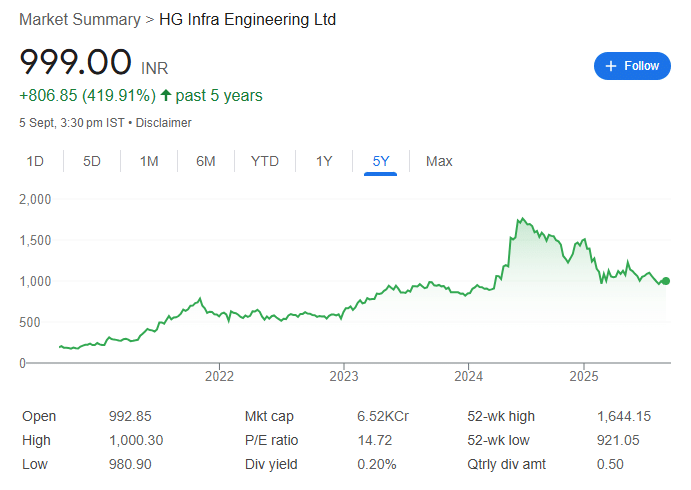The height and width of the screenshot is (490, 691).
Task: Click the 52-wk low value 921.05
Action: 618,440
